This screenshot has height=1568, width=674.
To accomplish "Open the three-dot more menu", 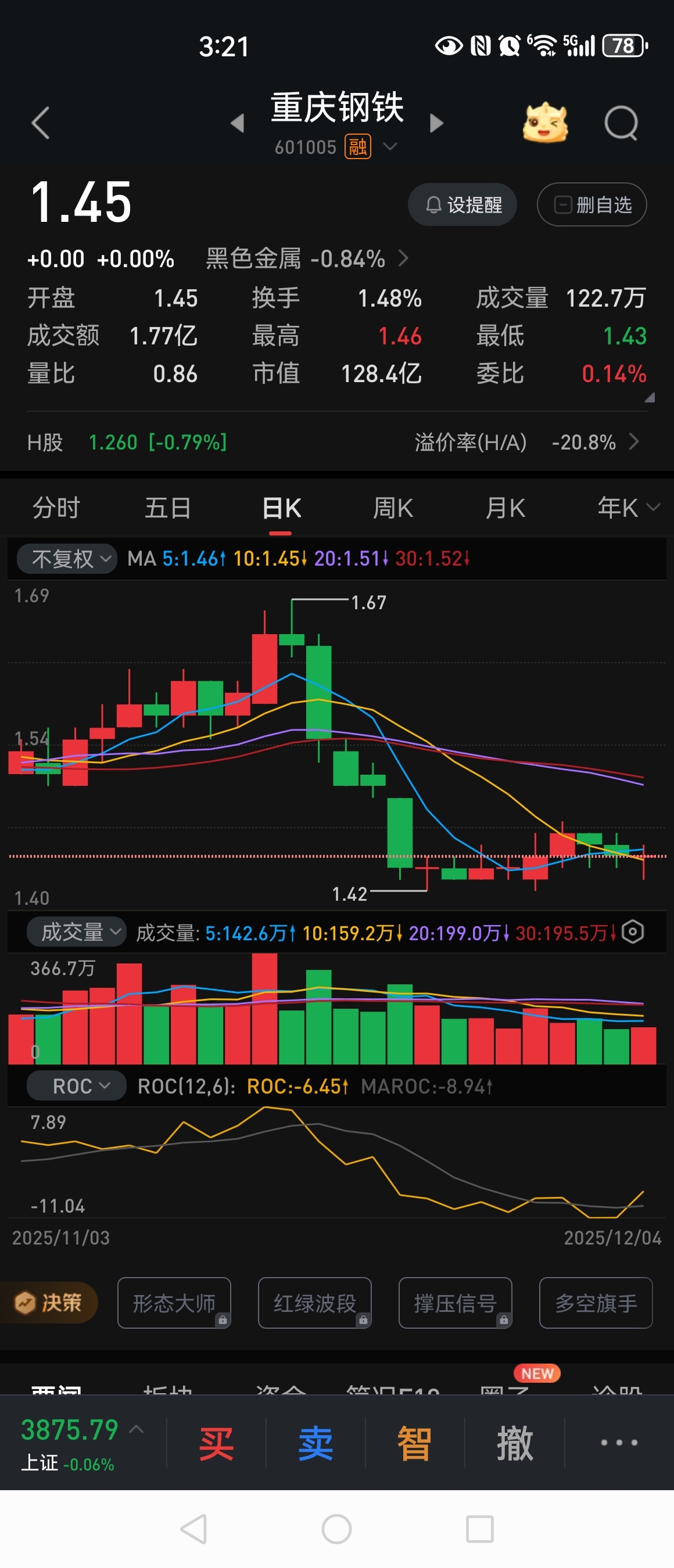I will (619, 1443).
